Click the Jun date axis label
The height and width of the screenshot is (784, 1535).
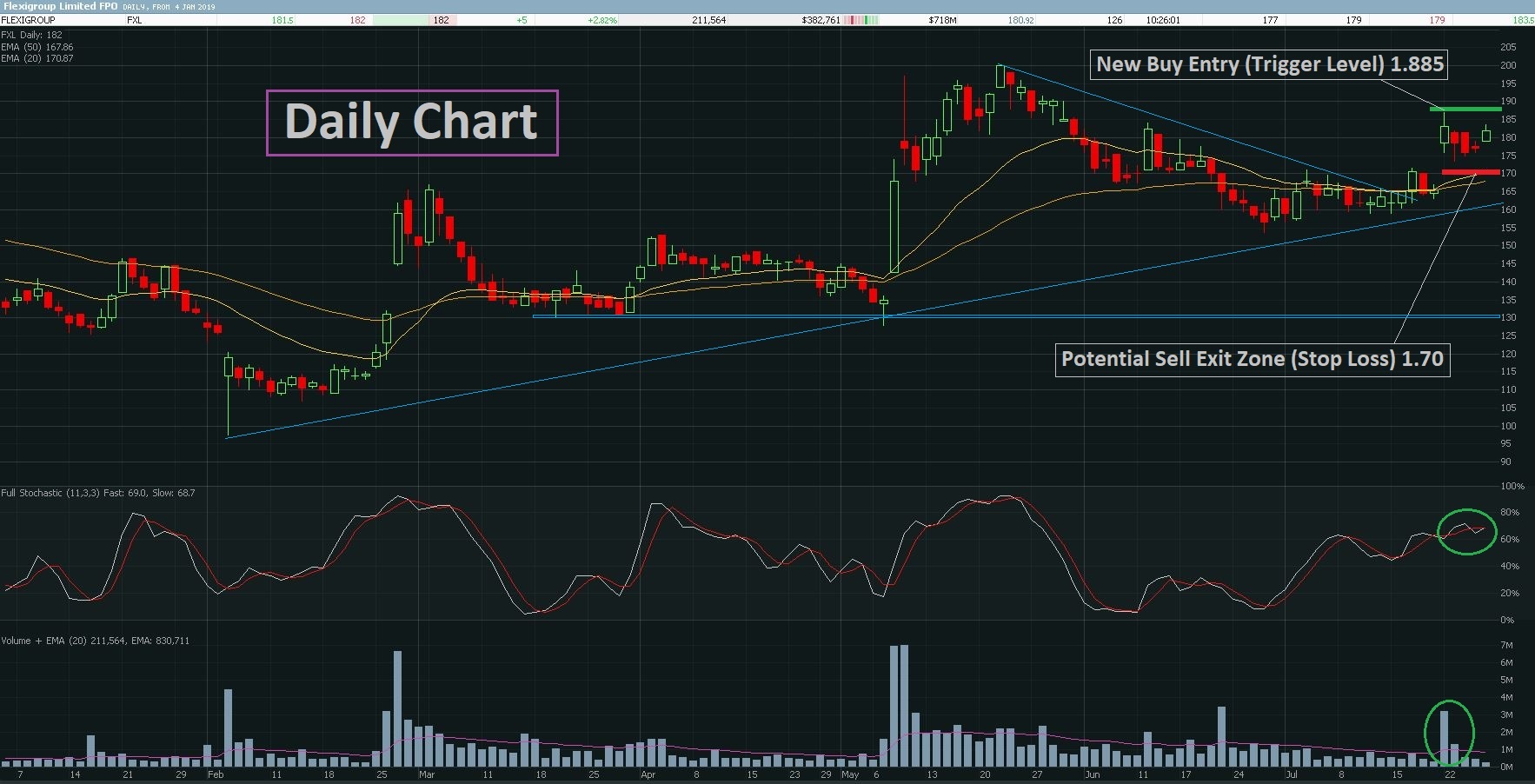tap(1092, 774)
